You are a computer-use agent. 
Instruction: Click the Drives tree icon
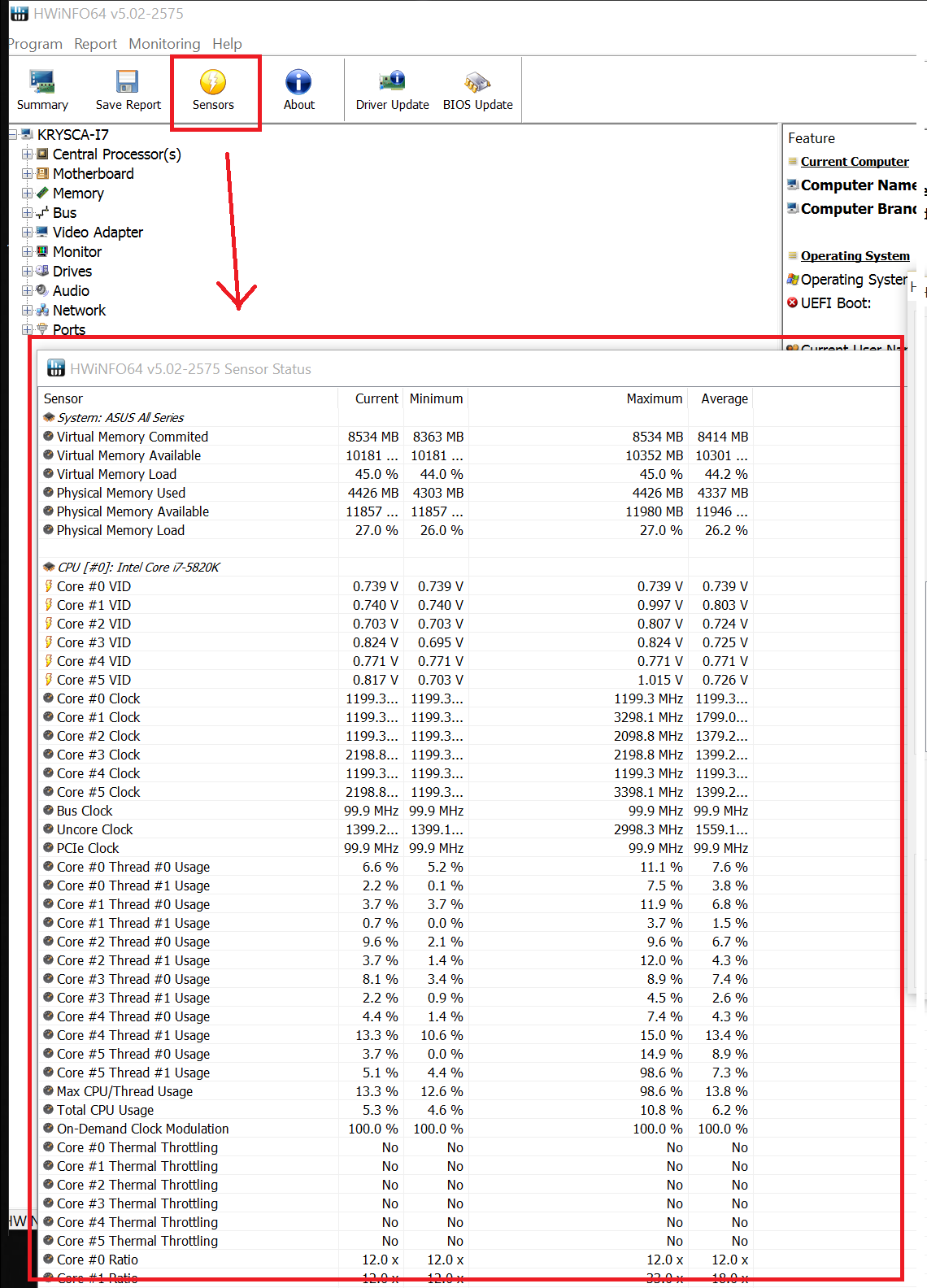click(43, 271)
